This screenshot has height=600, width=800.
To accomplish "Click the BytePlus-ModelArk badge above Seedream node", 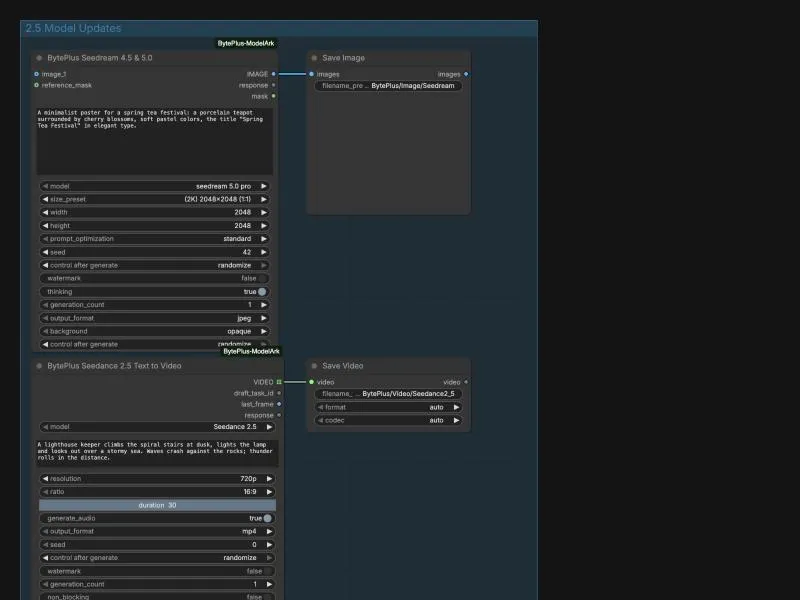I will pos(246,43).
